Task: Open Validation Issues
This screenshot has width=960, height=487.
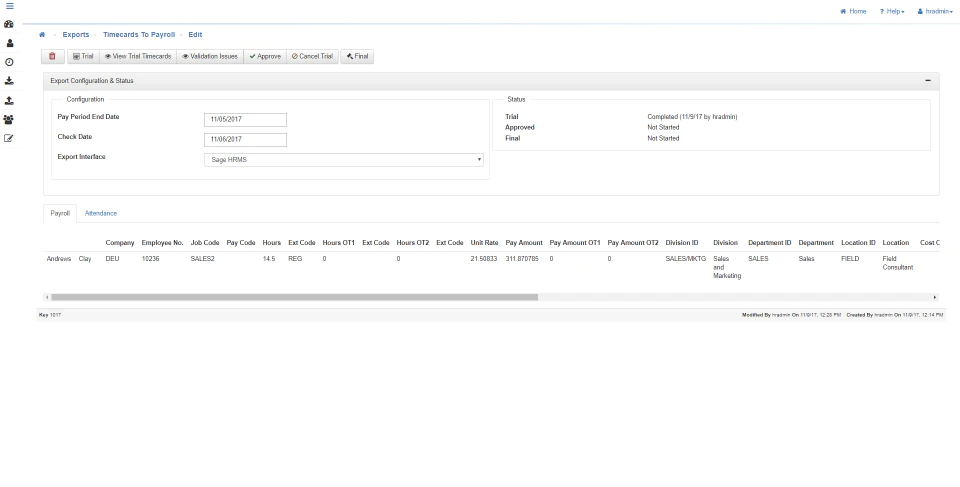Action: pos(210,56)
